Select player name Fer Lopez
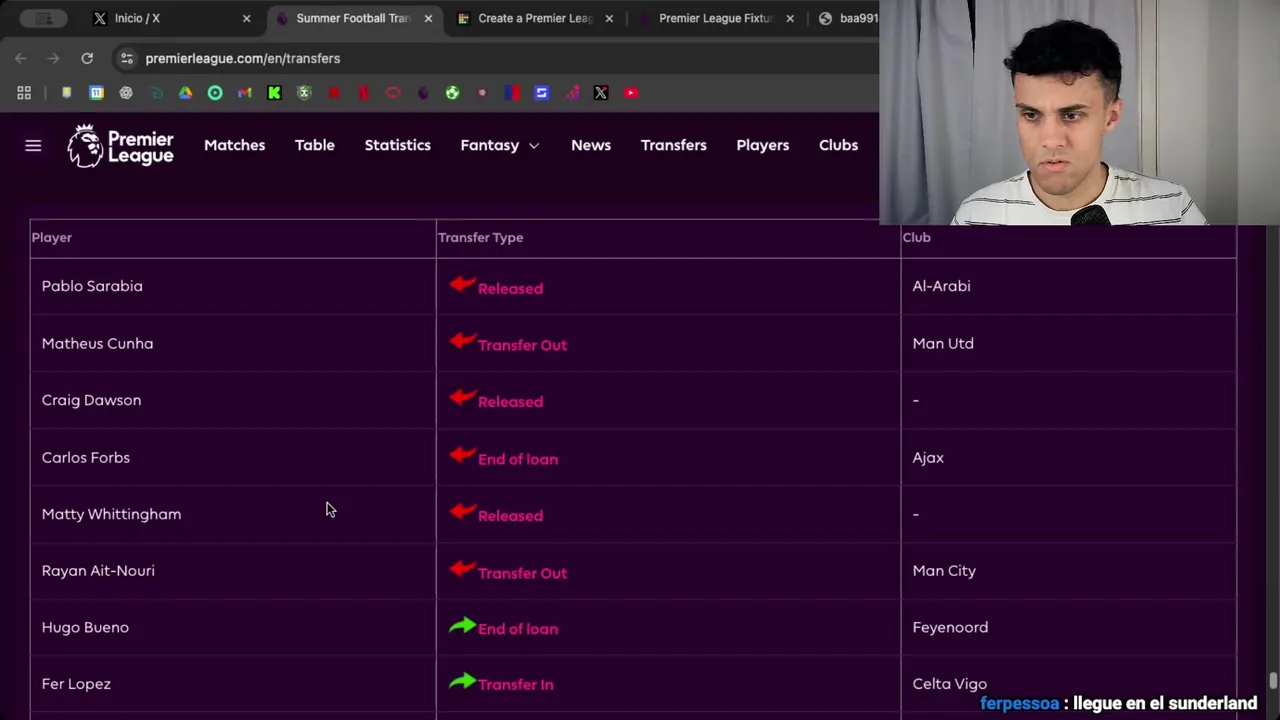 pyautogui.click(x=76, y=684)
